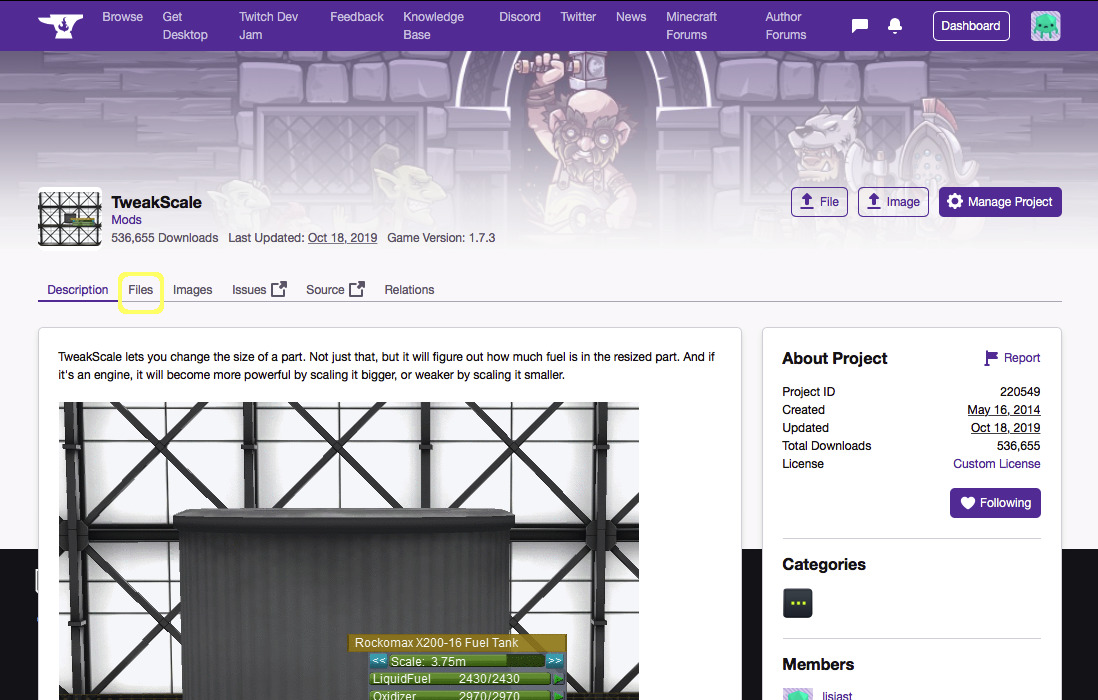Open the Issues external link icon

279,289
